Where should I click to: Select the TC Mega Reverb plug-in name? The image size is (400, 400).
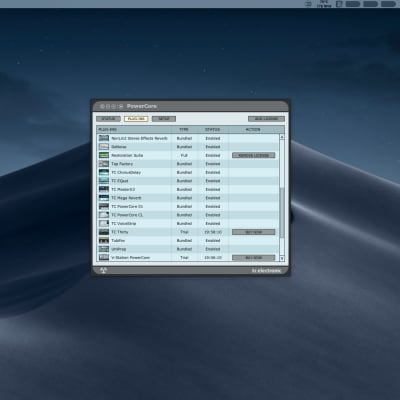tap(126, 198)
